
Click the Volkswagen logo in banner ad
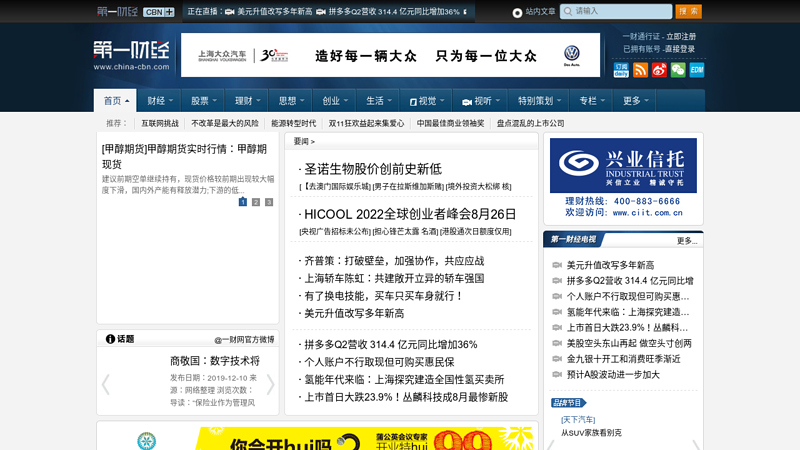[572, 55]
